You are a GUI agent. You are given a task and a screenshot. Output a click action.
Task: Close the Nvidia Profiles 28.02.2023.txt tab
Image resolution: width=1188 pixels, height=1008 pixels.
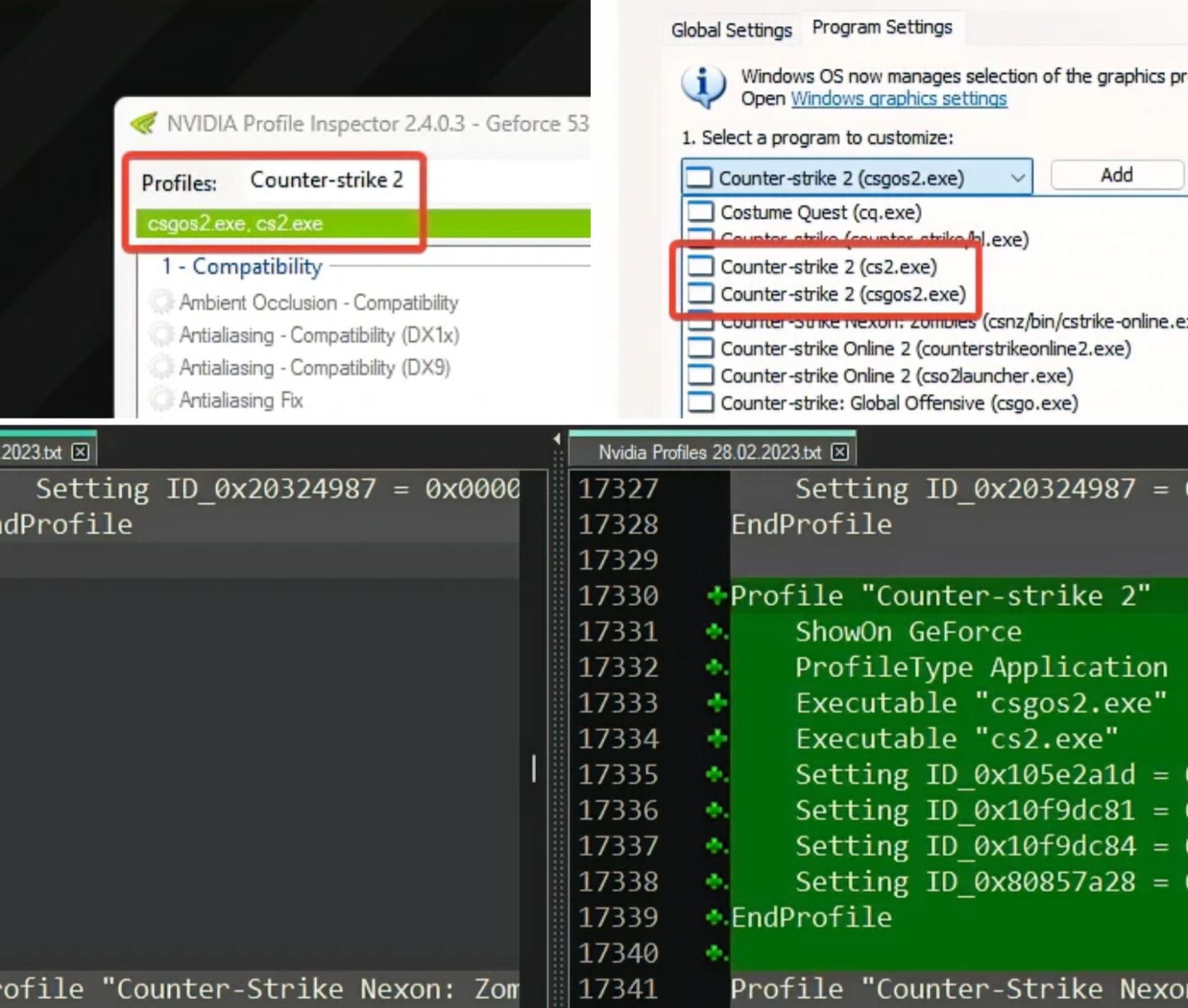(840, 452)
